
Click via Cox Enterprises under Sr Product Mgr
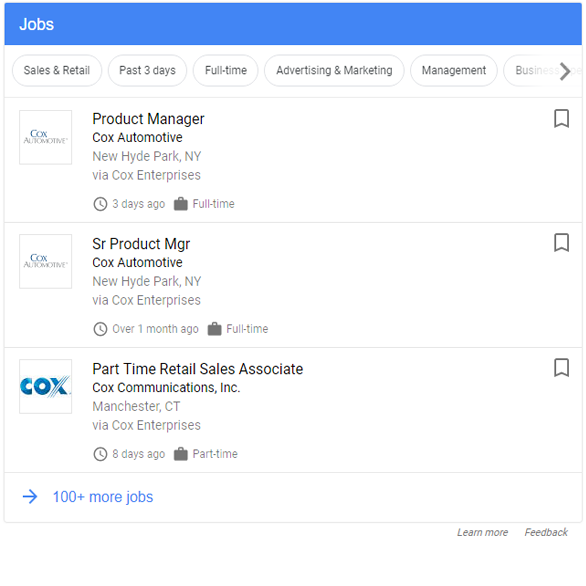coord(146,300)
